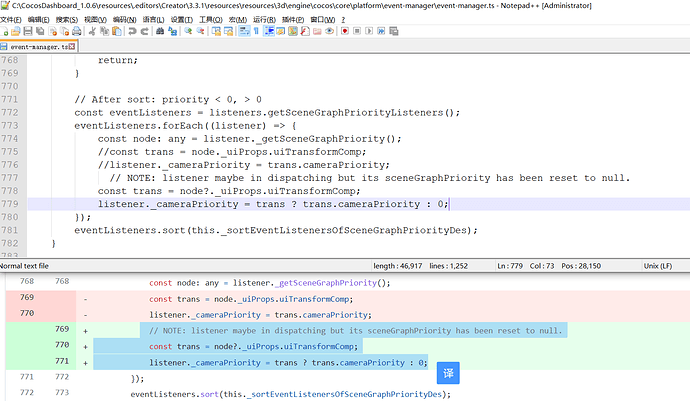This screenshot has width=690, height=401.
Task: Click line number 772 in the editor margin
Action: 10,112
